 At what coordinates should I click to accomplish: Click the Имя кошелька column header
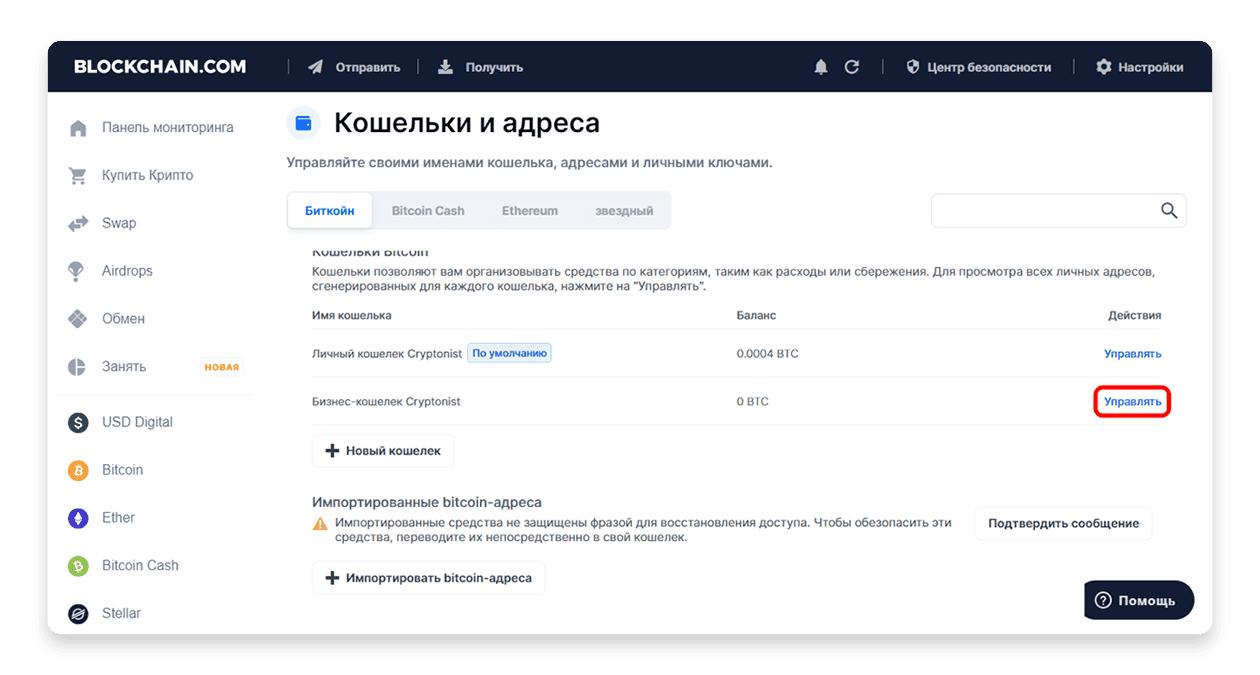click(x=352, y=315)
